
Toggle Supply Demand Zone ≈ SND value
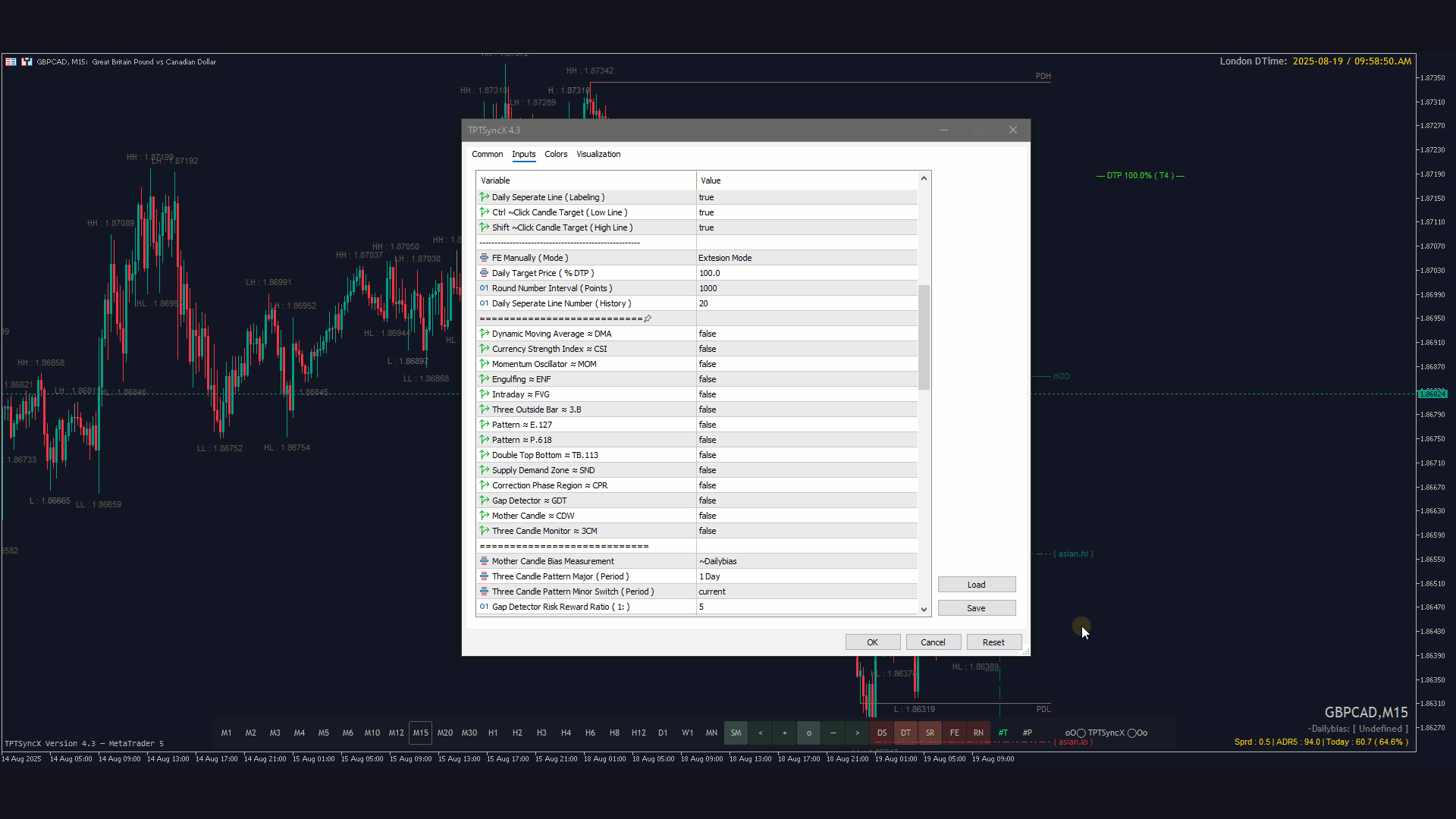pos(807,470)
